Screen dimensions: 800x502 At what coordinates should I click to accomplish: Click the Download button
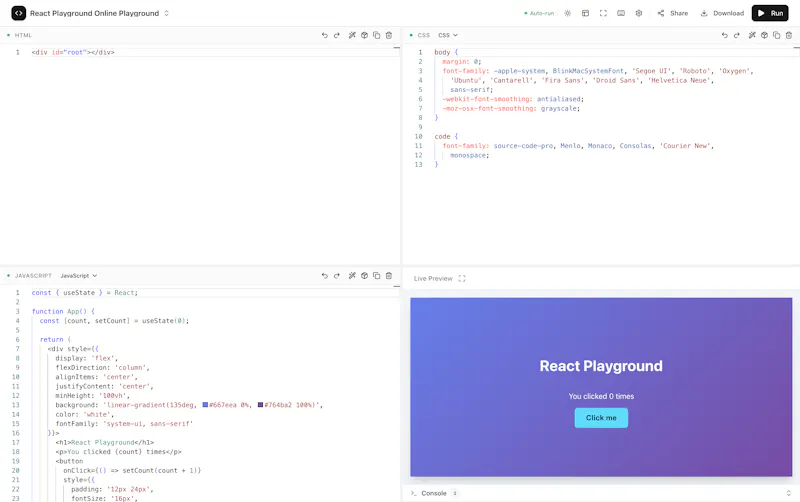coord(722,13)
